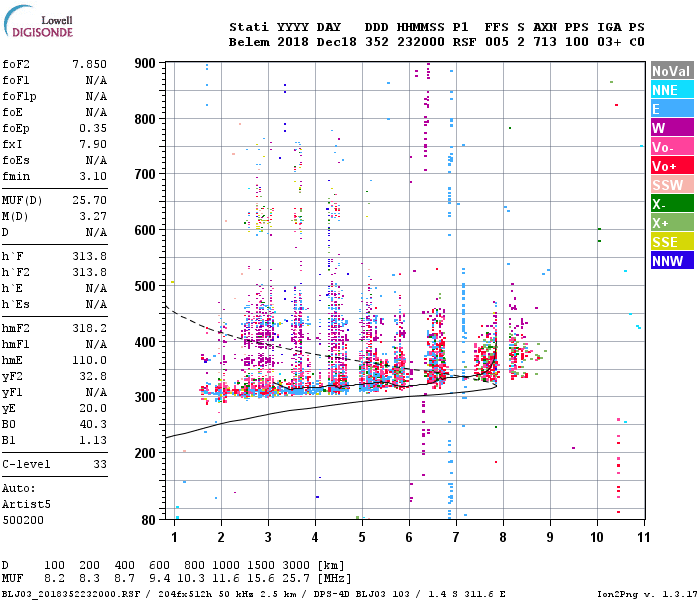
Task: Click the Lowell Digisonde logo
Action: point(38,22)
